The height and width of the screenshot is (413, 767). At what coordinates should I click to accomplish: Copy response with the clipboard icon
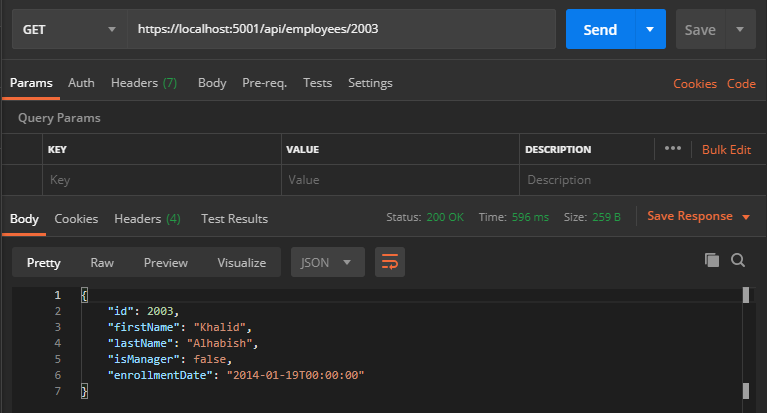pos(712,260)
